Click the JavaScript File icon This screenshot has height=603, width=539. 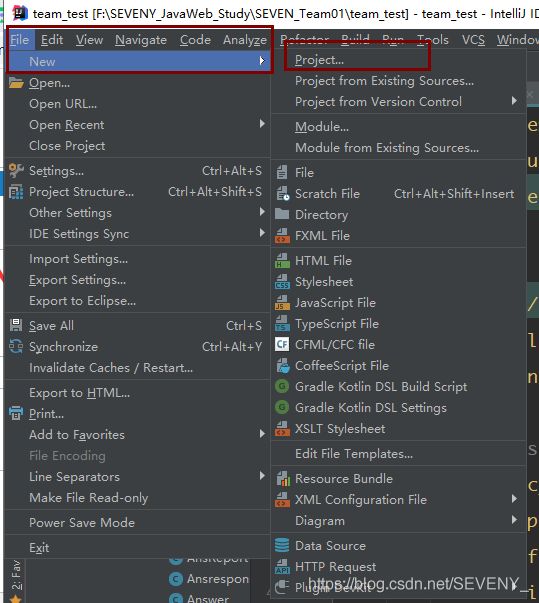pyautogui.click(x=282, y=303)
